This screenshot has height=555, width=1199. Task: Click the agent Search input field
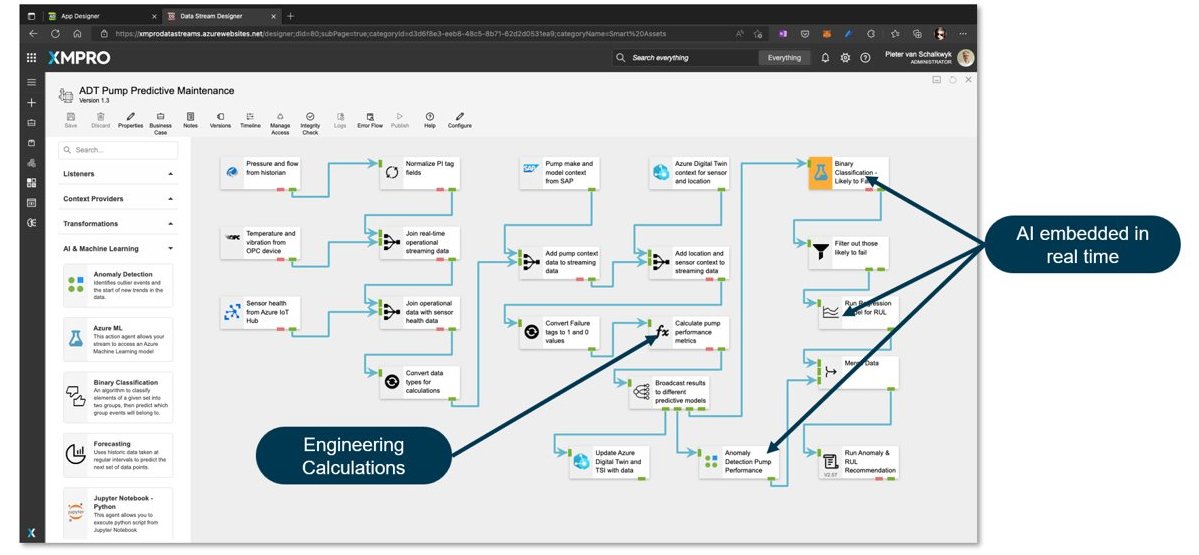click(x=118, y=150)
